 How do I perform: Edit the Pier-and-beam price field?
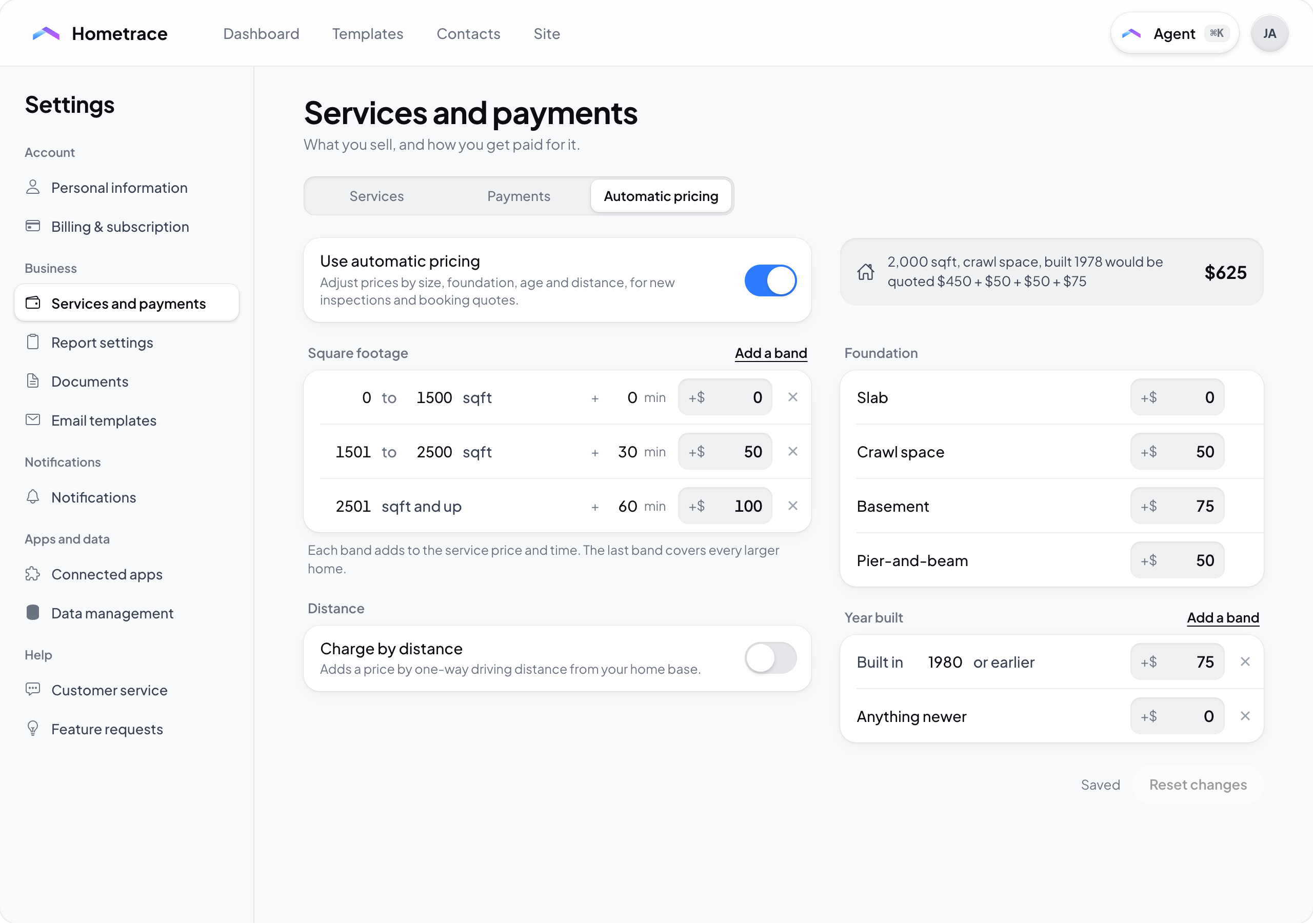[x=1177, y=560]
